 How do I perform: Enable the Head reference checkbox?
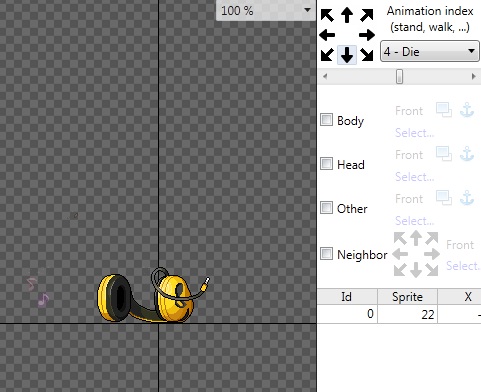(326, 164)
